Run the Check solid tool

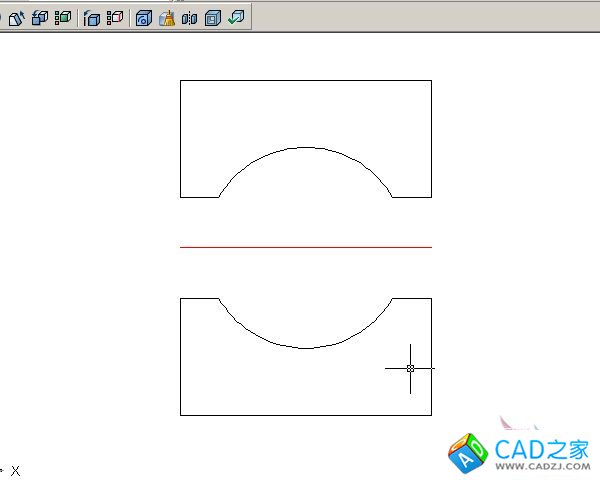[x=235, y=17]
